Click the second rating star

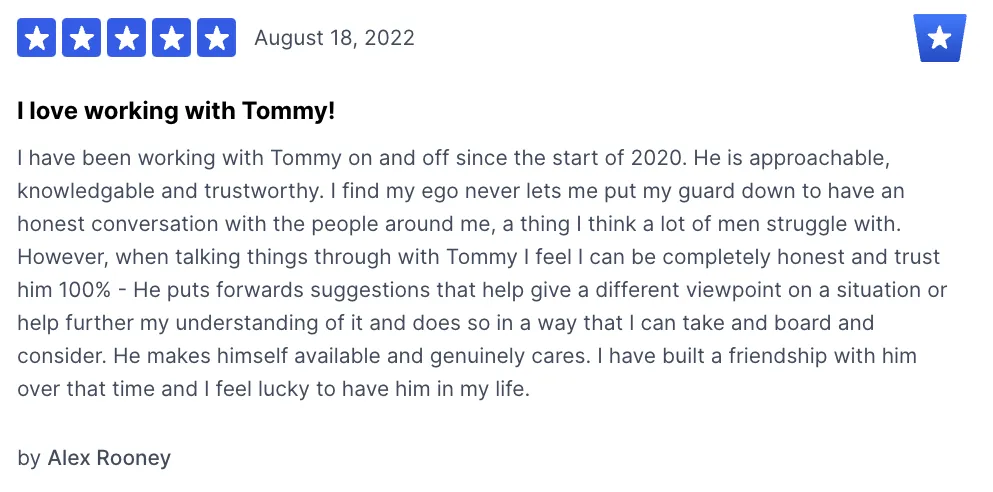click(81, 37)
